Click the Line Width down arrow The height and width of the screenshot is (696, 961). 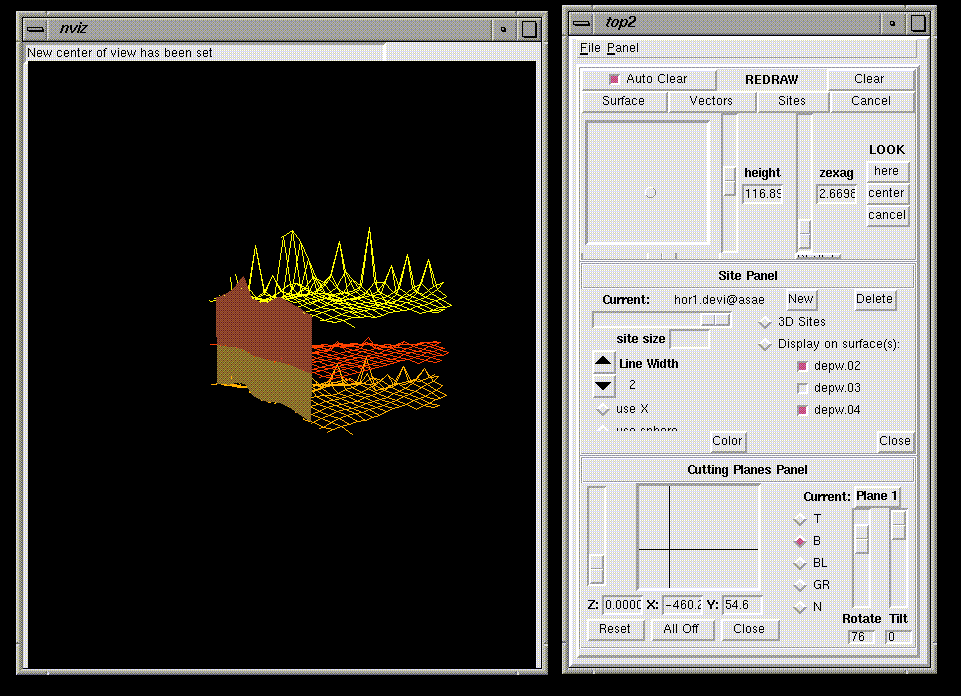(604, 385)
